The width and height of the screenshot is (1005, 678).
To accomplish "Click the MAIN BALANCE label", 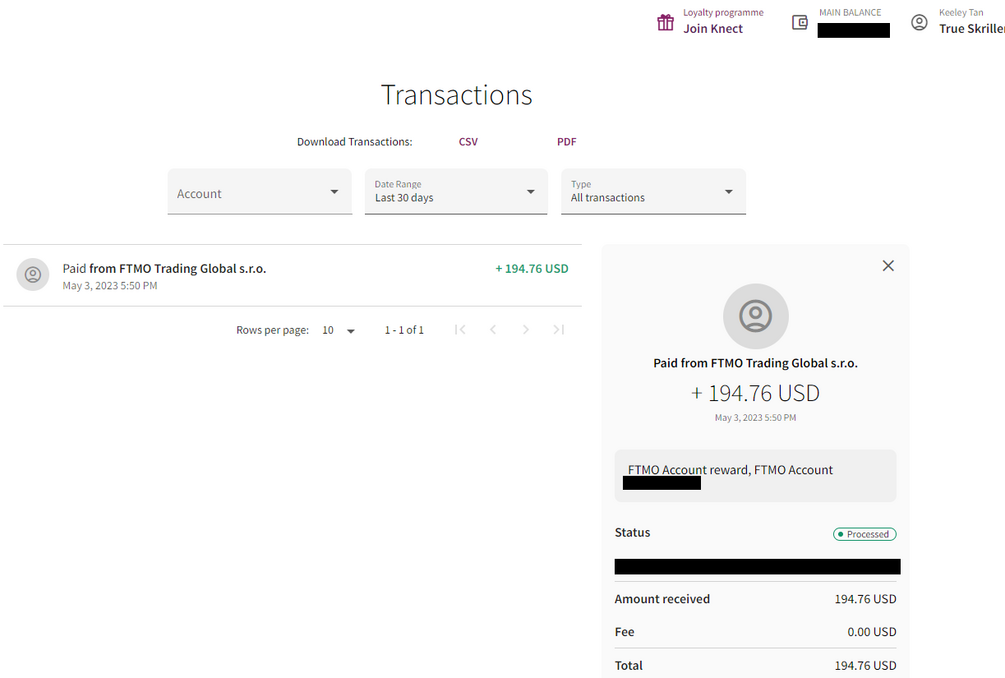I will click(x=850, y=13).
